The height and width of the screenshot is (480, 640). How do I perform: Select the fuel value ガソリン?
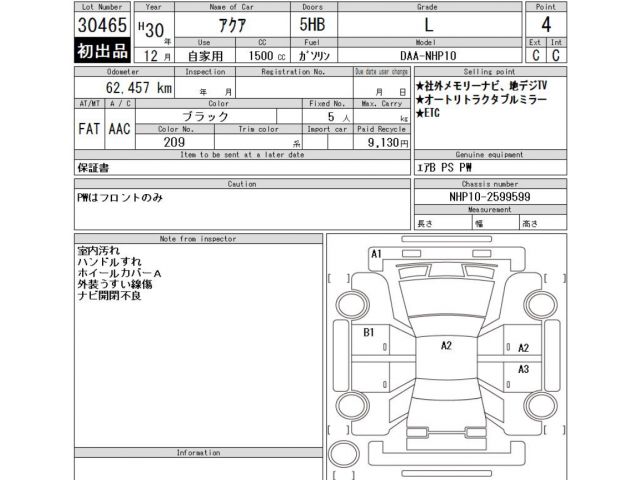coord(314,56)
